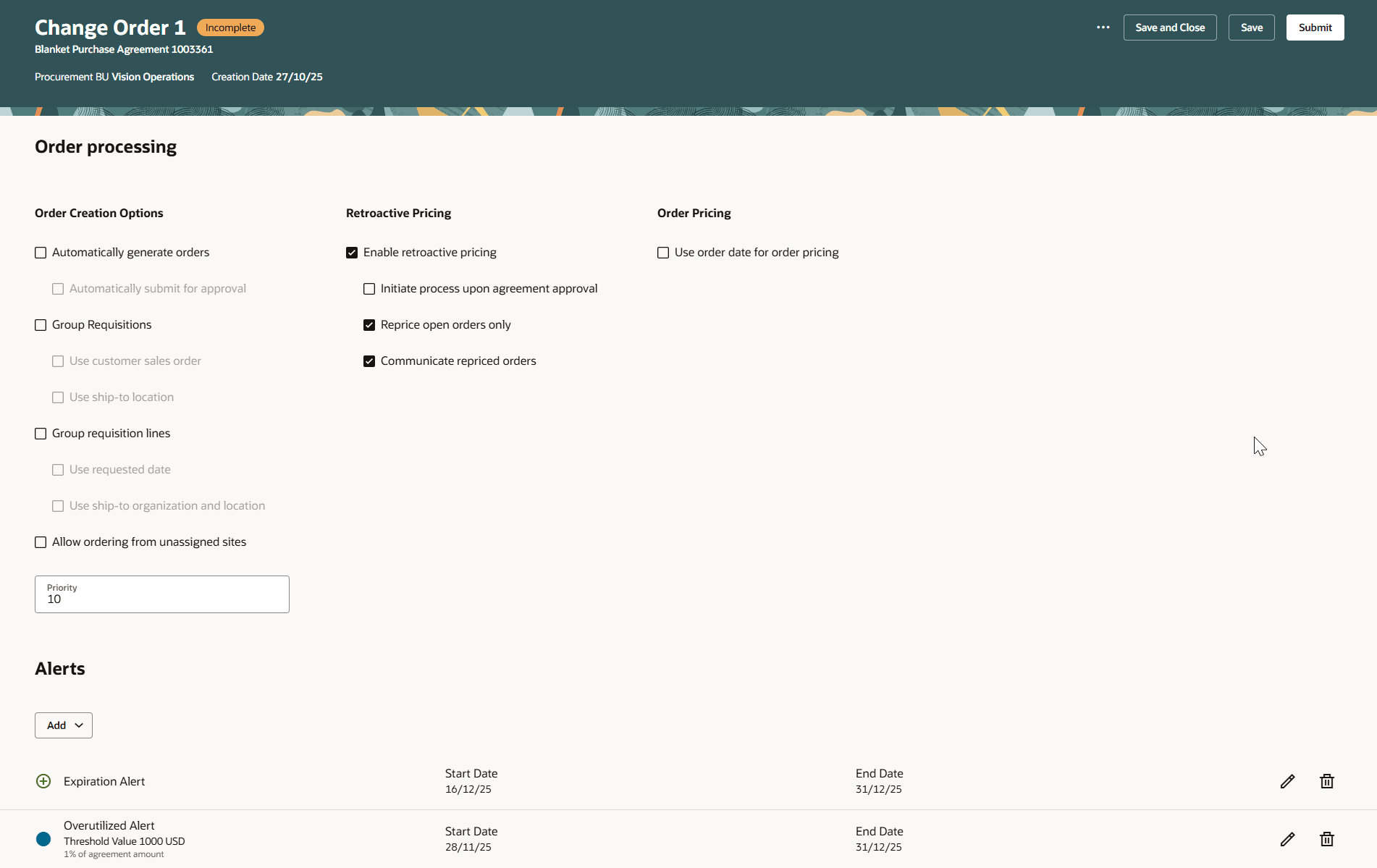1377x868 pixels.
Task: Enable Use order date for order pricing
Action: click(x=662, y=252)
